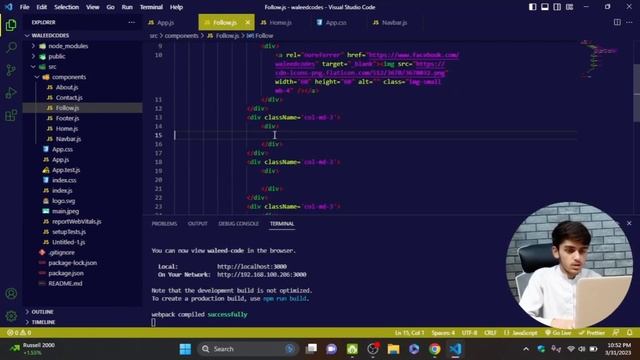
Task: Switch to the Problems panel tab
Action: click(x=164, y=224)
